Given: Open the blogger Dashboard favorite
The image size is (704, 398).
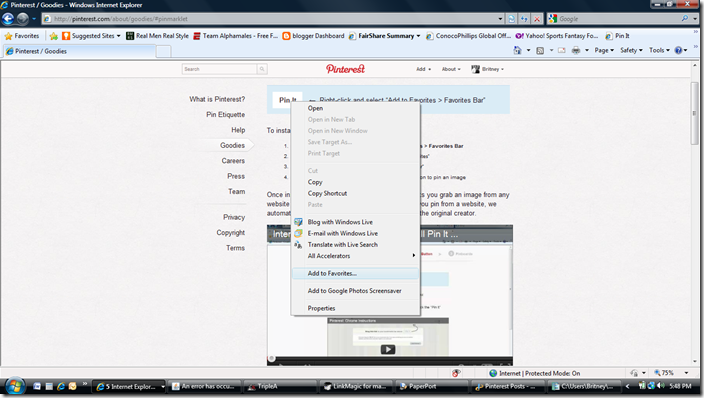Looking at the screenshot, I should click(313, 36).
